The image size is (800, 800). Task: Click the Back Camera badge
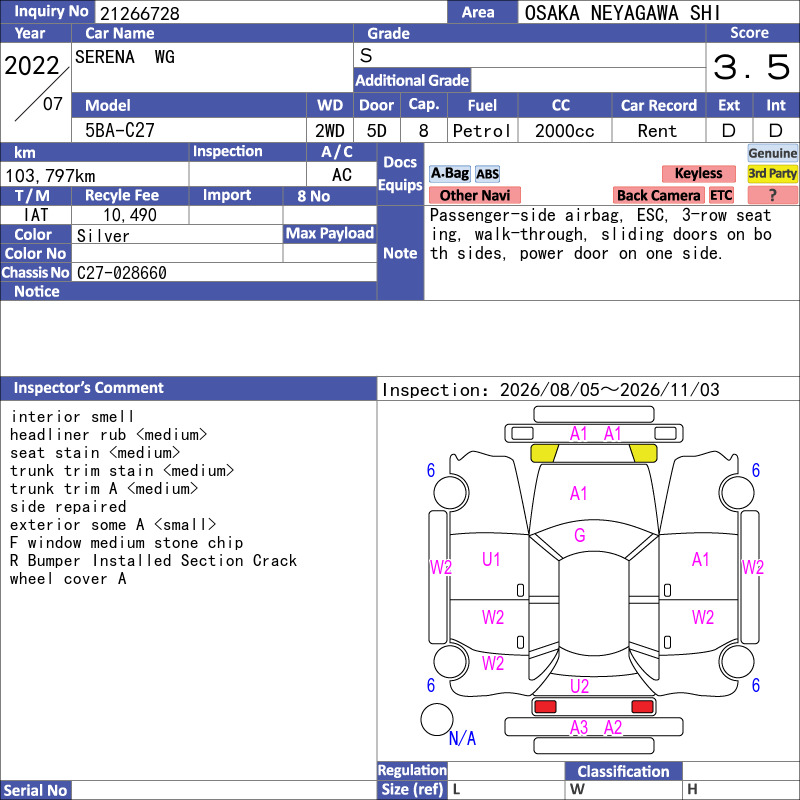[x=658, y=195]
